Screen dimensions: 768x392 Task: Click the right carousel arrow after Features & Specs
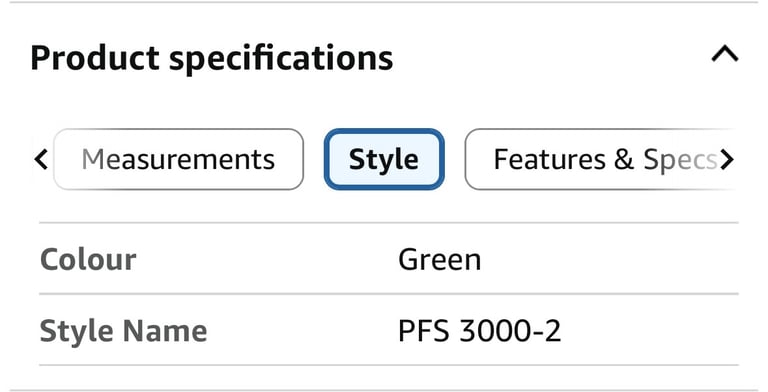727,160
